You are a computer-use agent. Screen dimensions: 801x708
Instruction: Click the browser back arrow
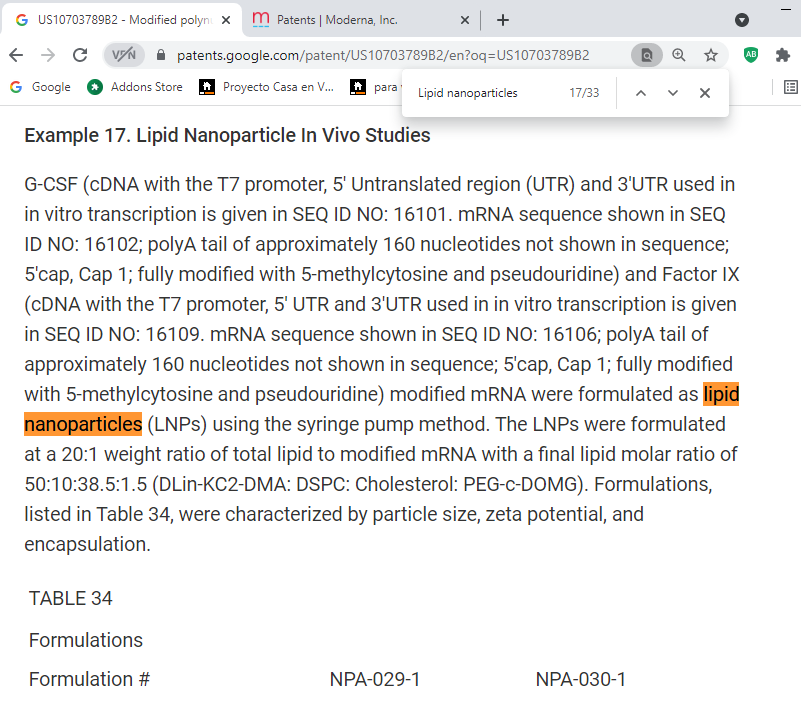(16, 55)
